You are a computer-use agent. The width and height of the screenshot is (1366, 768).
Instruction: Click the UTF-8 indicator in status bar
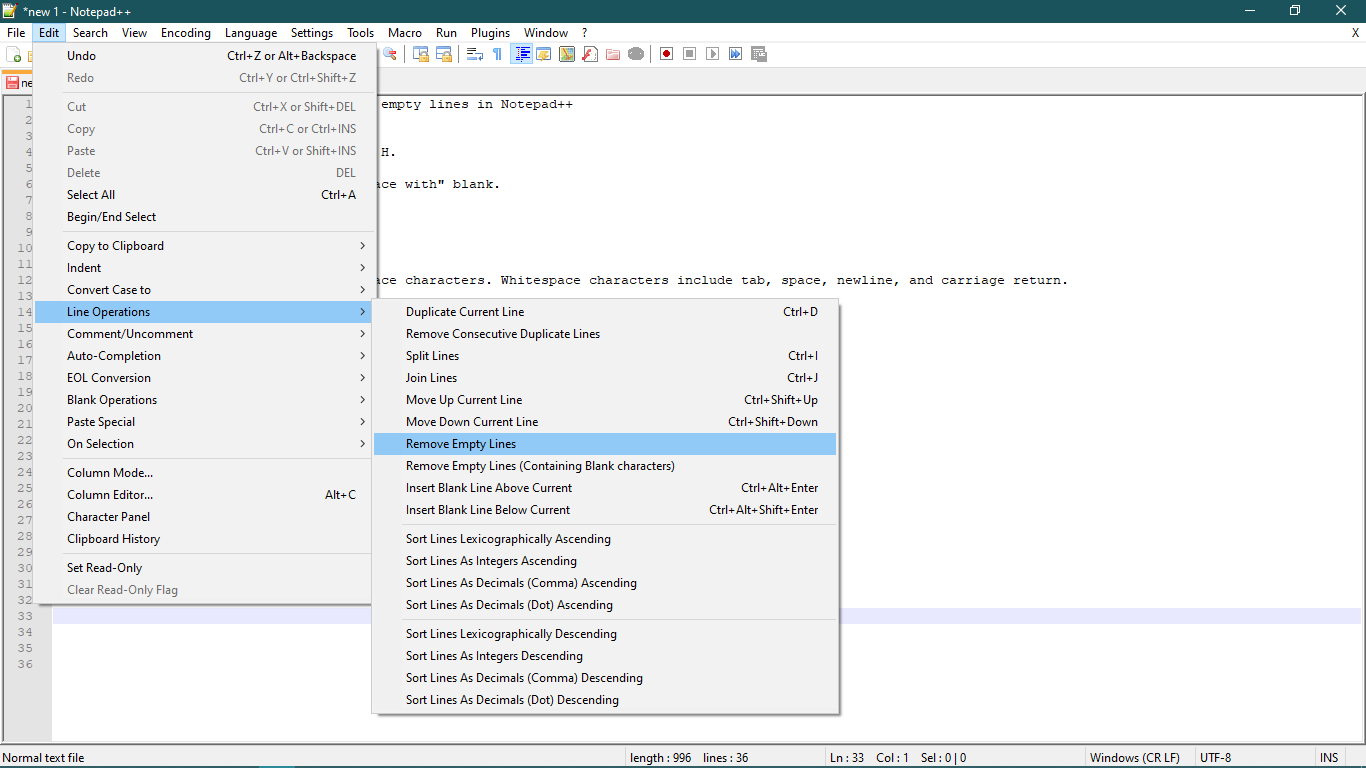click(x=1215, y=757)
